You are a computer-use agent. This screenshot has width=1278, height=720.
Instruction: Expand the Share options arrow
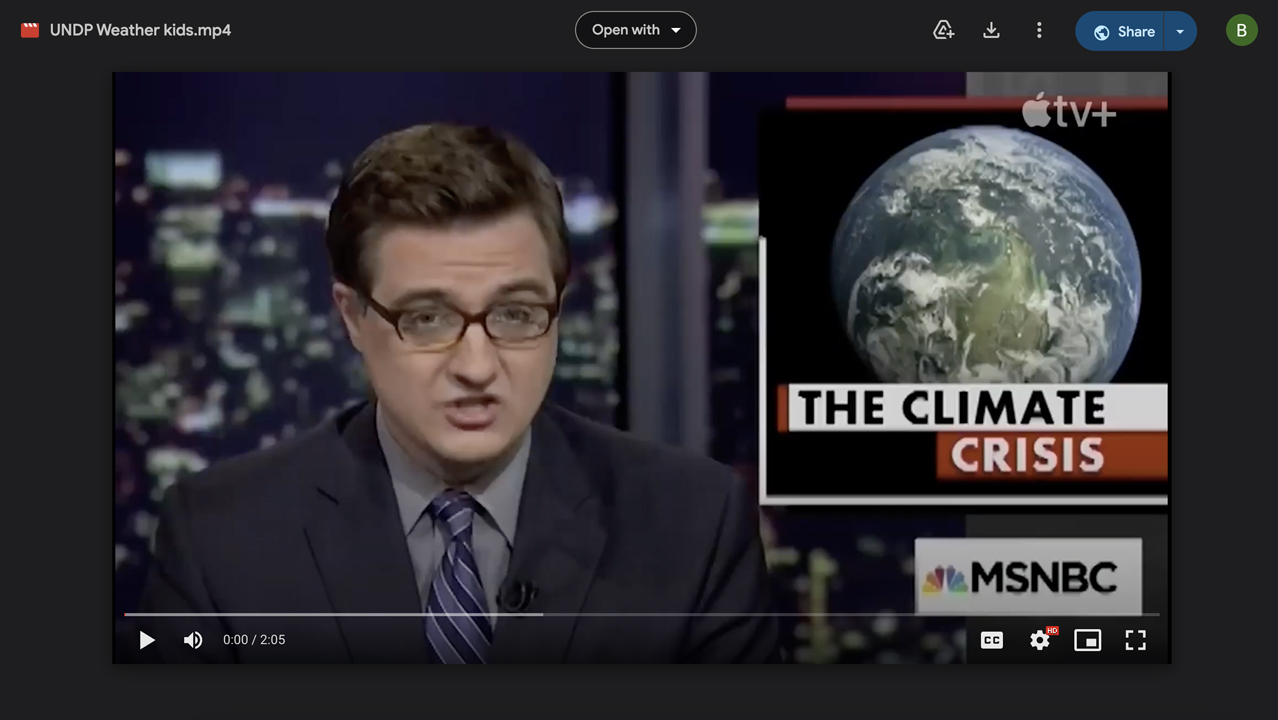(1181, 31)
